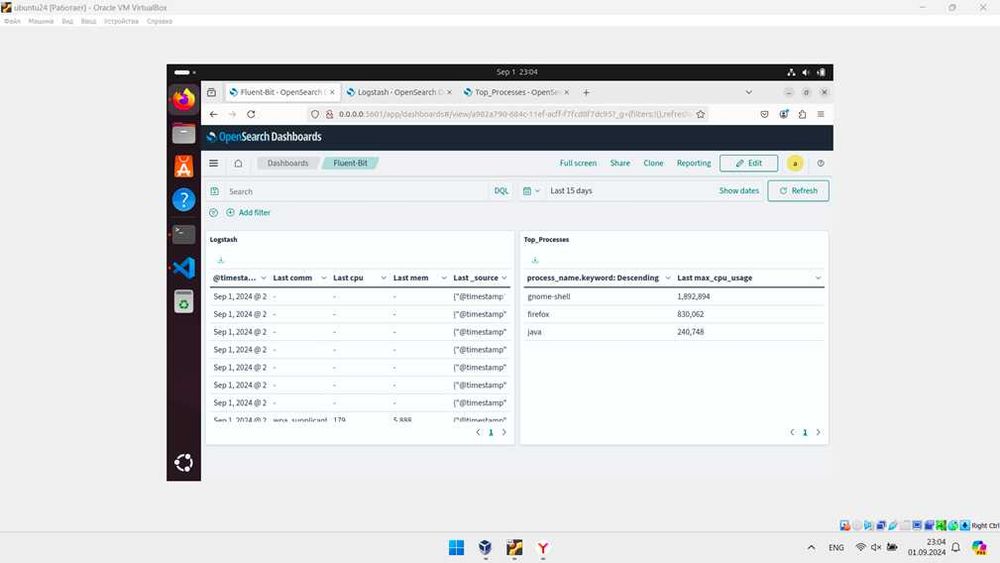Refresh the dashboard data
This screenshot has width=1000, height=563.
798,191
